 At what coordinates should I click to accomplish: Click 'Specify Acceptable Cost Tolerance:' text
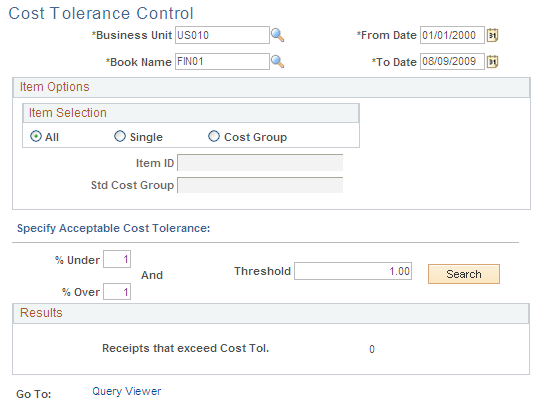pyautogui.click(x=113, y=228)
